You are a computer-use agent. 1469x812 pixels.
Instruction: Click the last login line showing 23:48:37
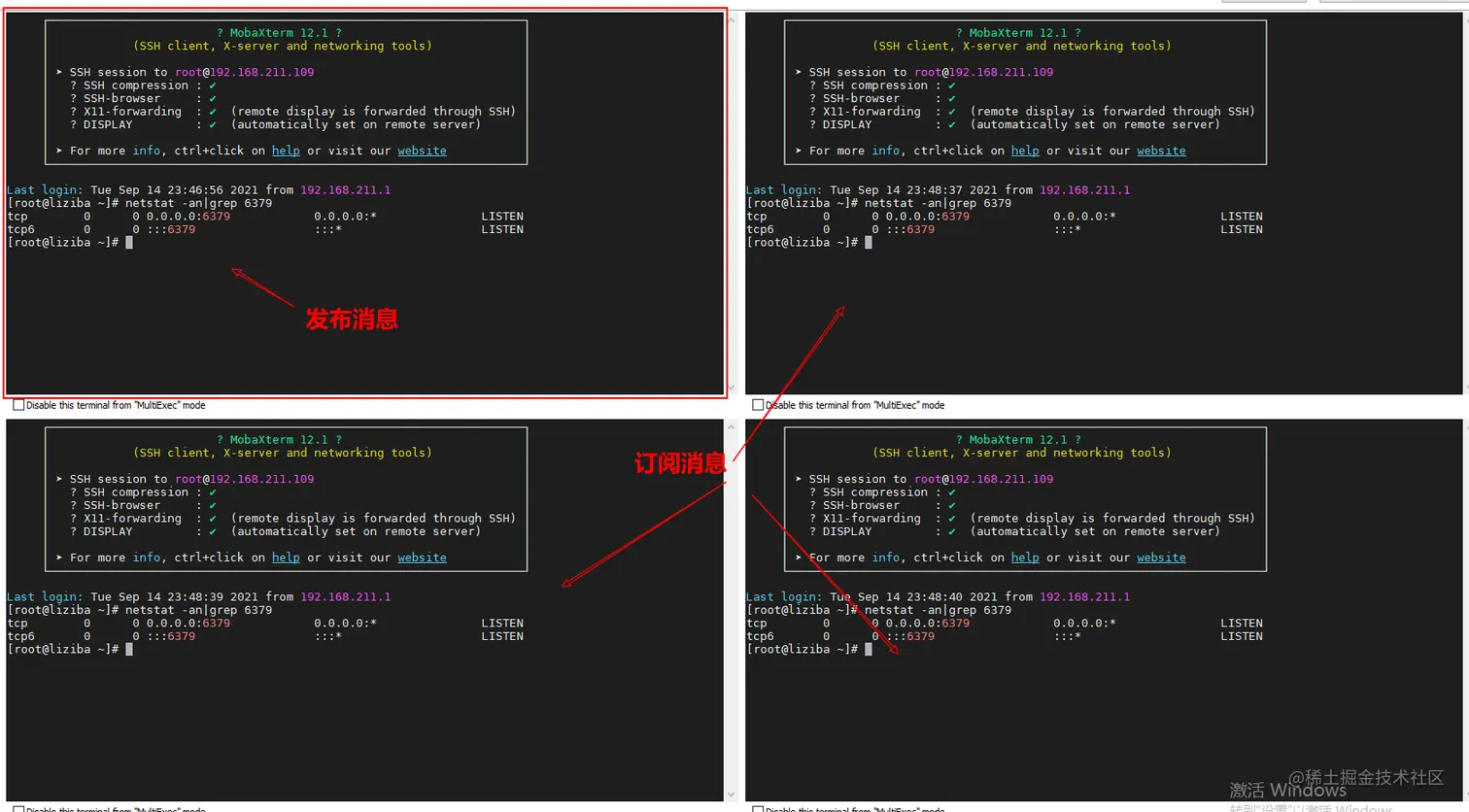(939, 190)
